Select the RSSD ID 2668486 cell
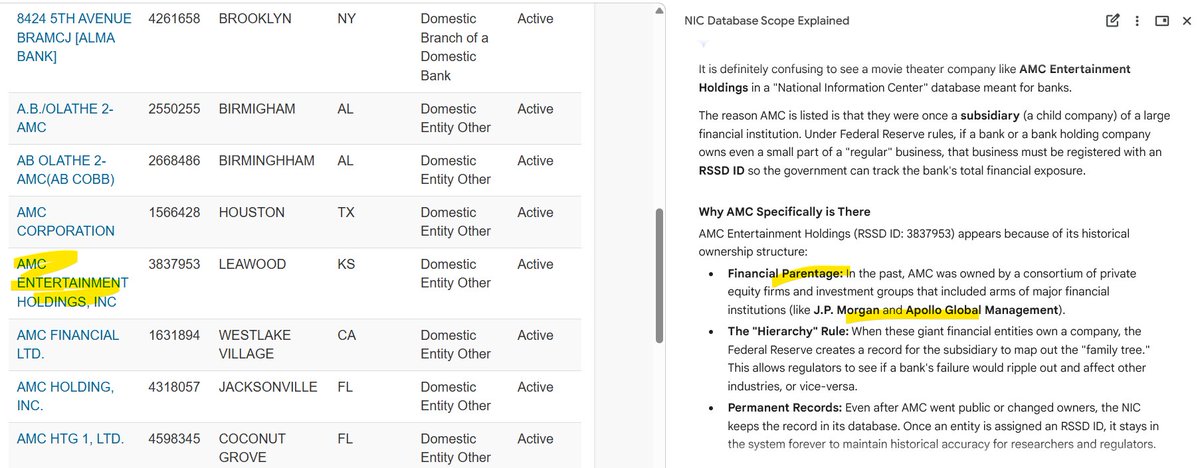 (174, 161)
